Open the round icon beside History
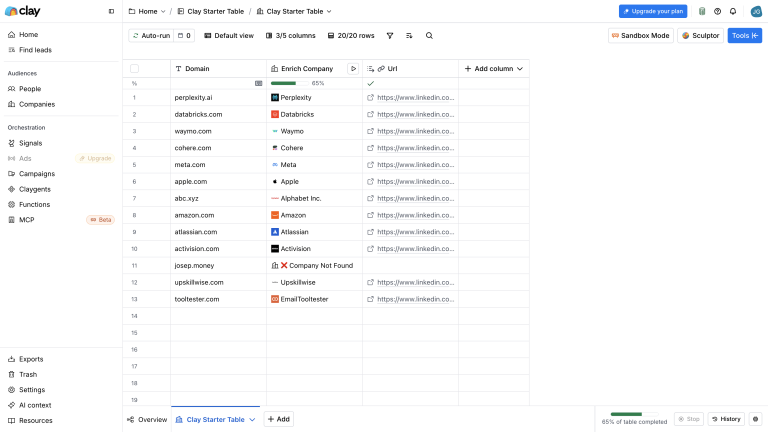The height and width of the screenshot is (432, 768). pos(755,419)
